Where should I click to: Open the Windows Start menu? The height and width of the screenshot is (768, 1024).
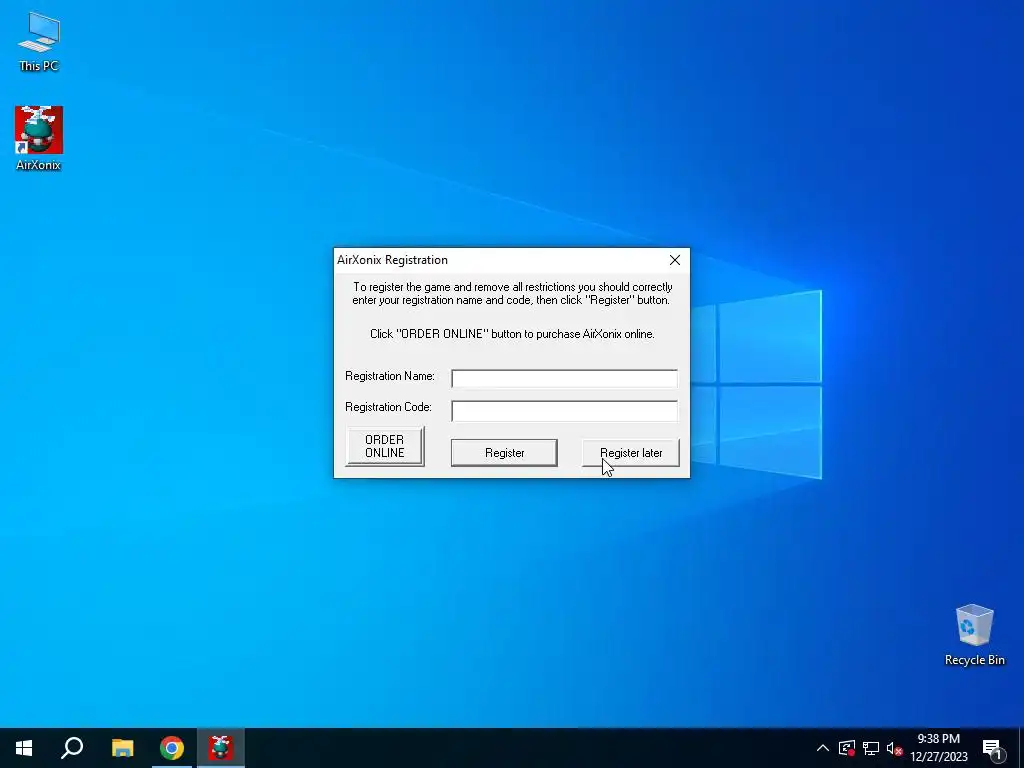click(24, 748)
